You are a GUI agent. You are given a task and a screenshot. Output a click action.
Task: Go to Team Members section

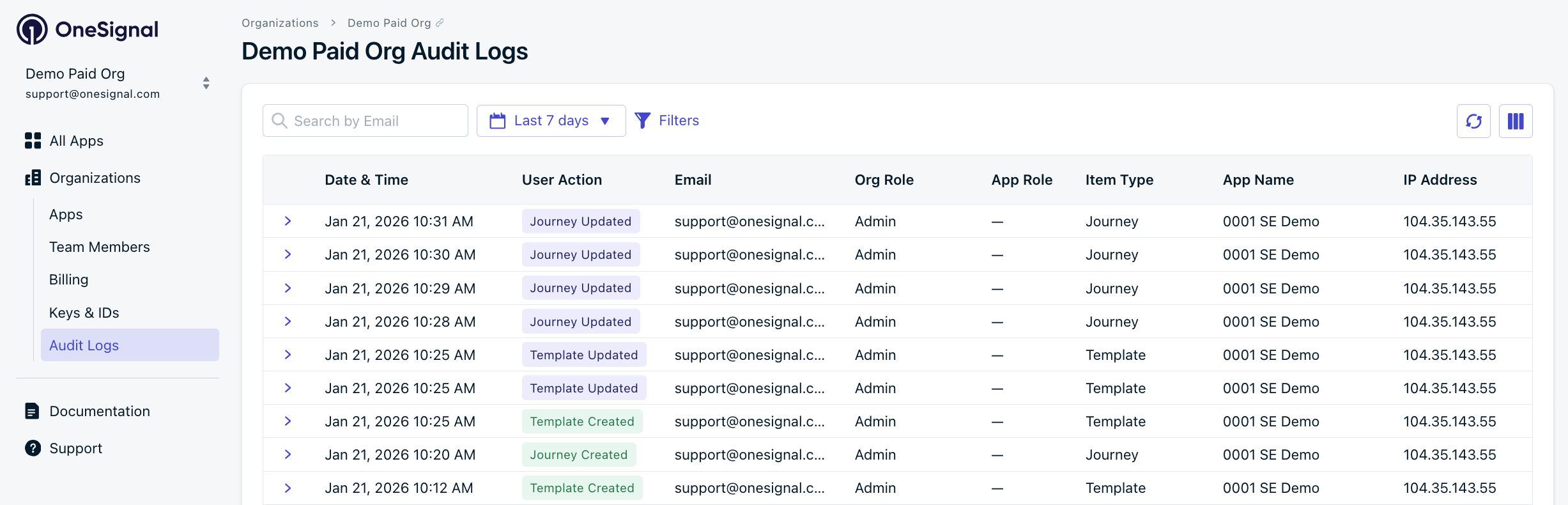click(100, 247)
